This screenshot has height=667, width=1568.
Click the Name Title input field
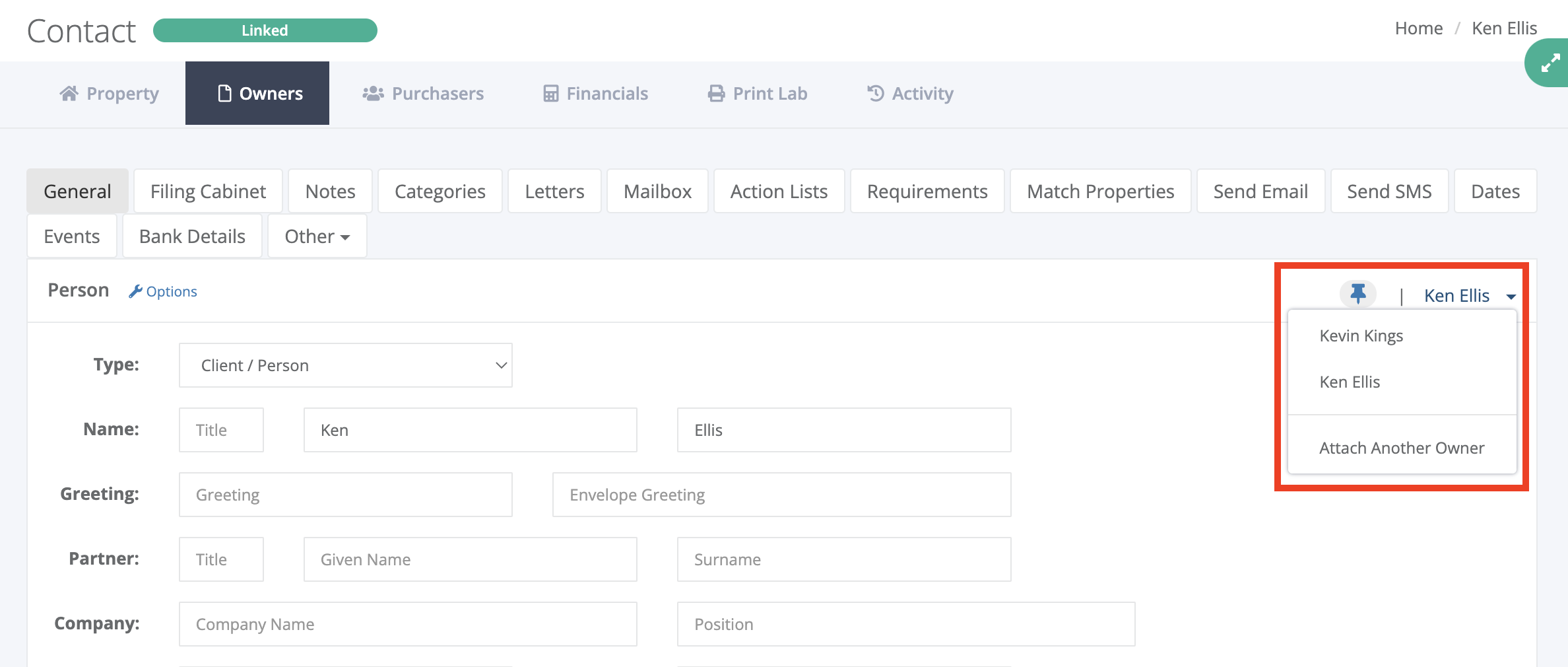coord(221,430)
